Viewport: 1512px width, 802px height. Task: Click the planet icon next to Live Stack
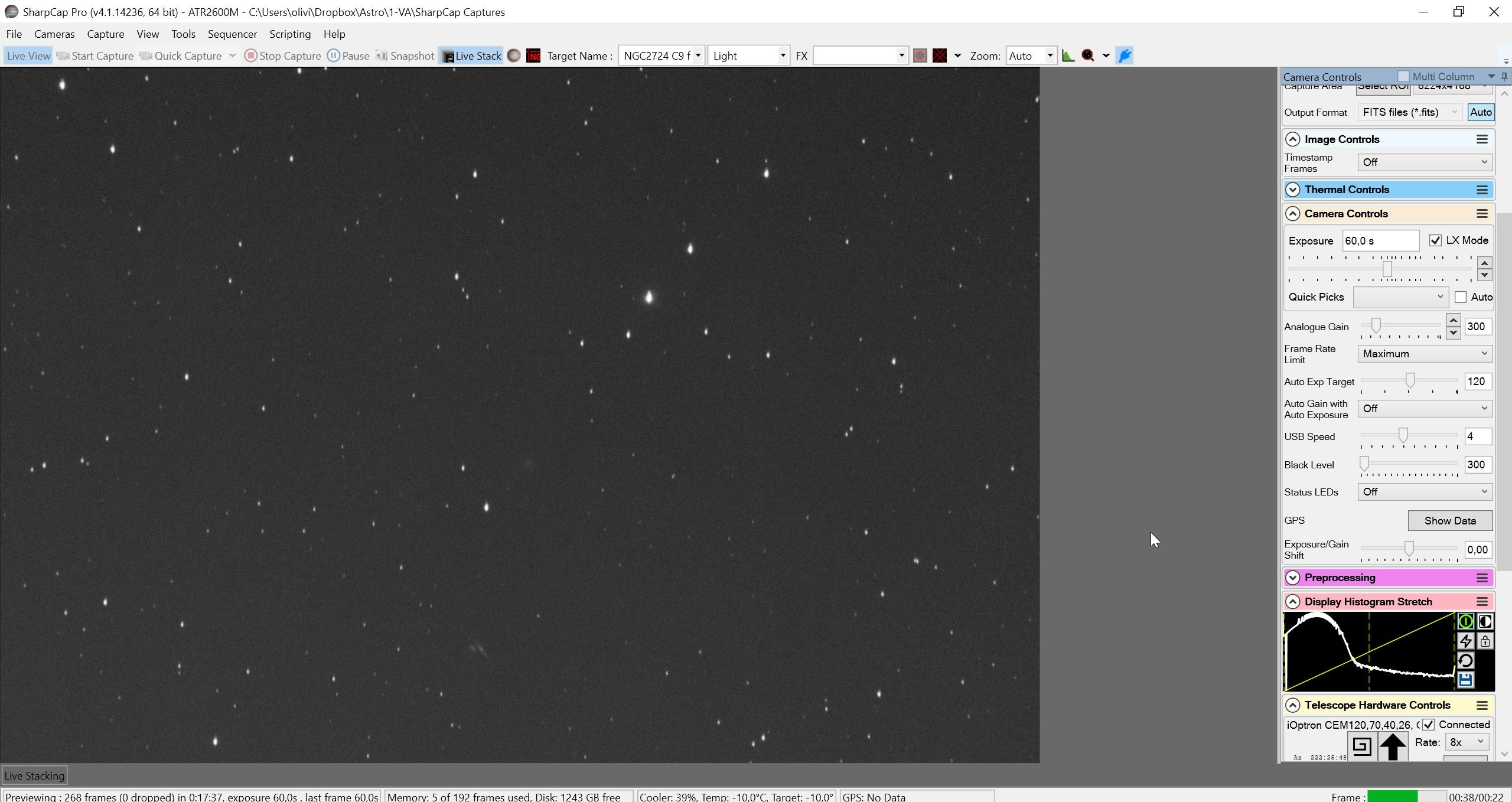514,56
